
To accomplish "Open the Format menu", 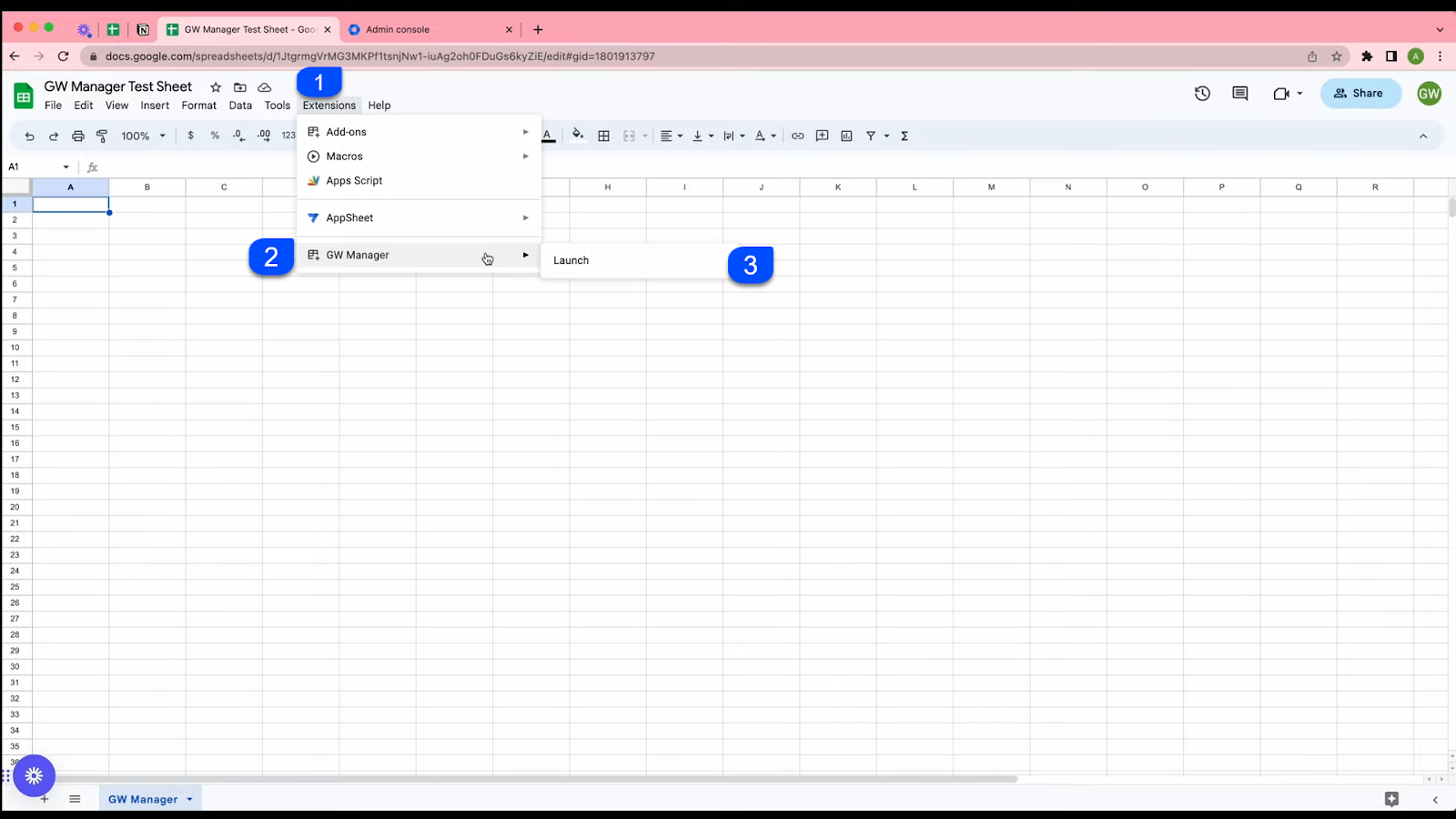I will pyautogui.click(x=199, y=106).
